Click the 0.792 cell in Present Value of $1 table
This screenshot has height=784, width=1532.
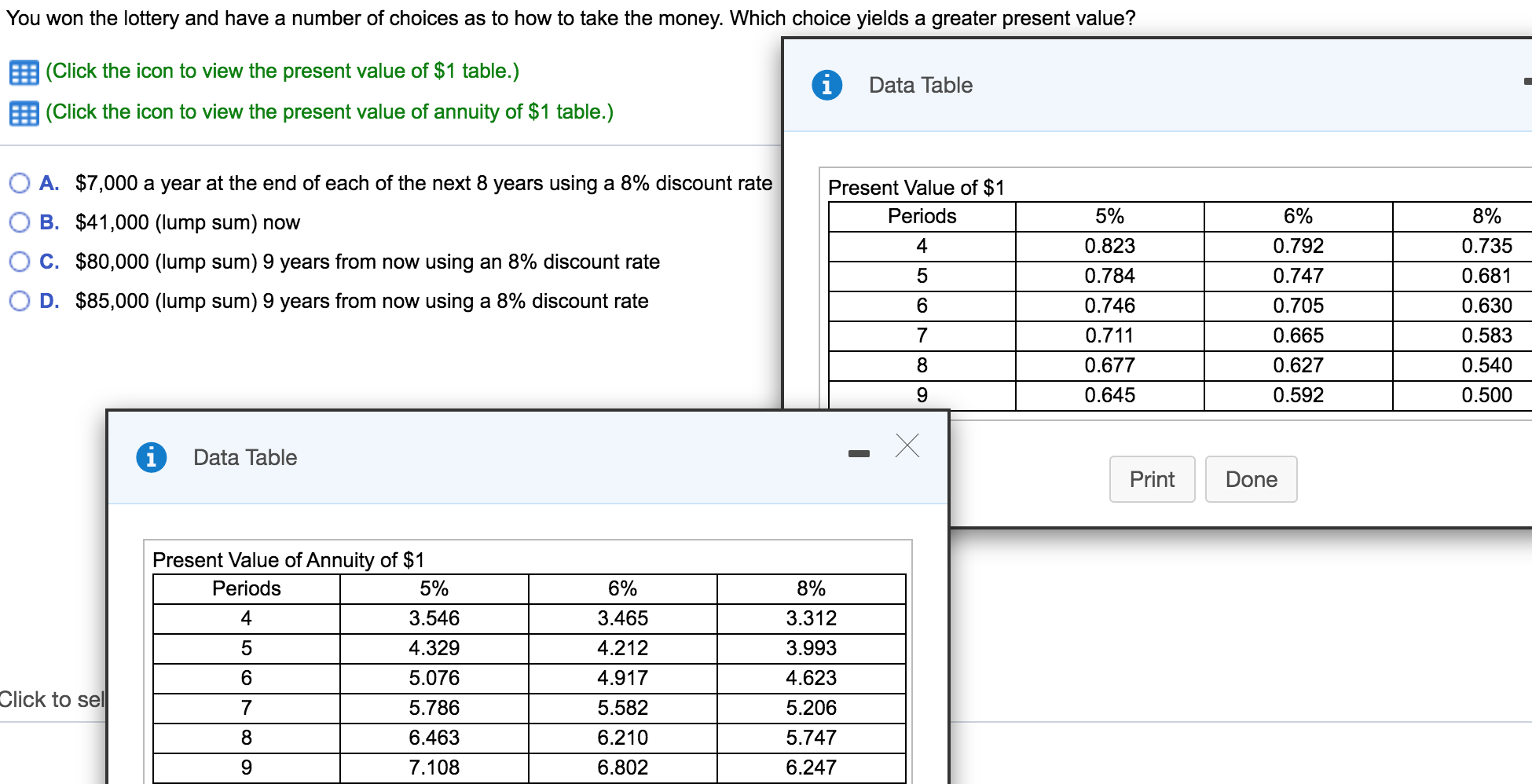pos(1299,246)
